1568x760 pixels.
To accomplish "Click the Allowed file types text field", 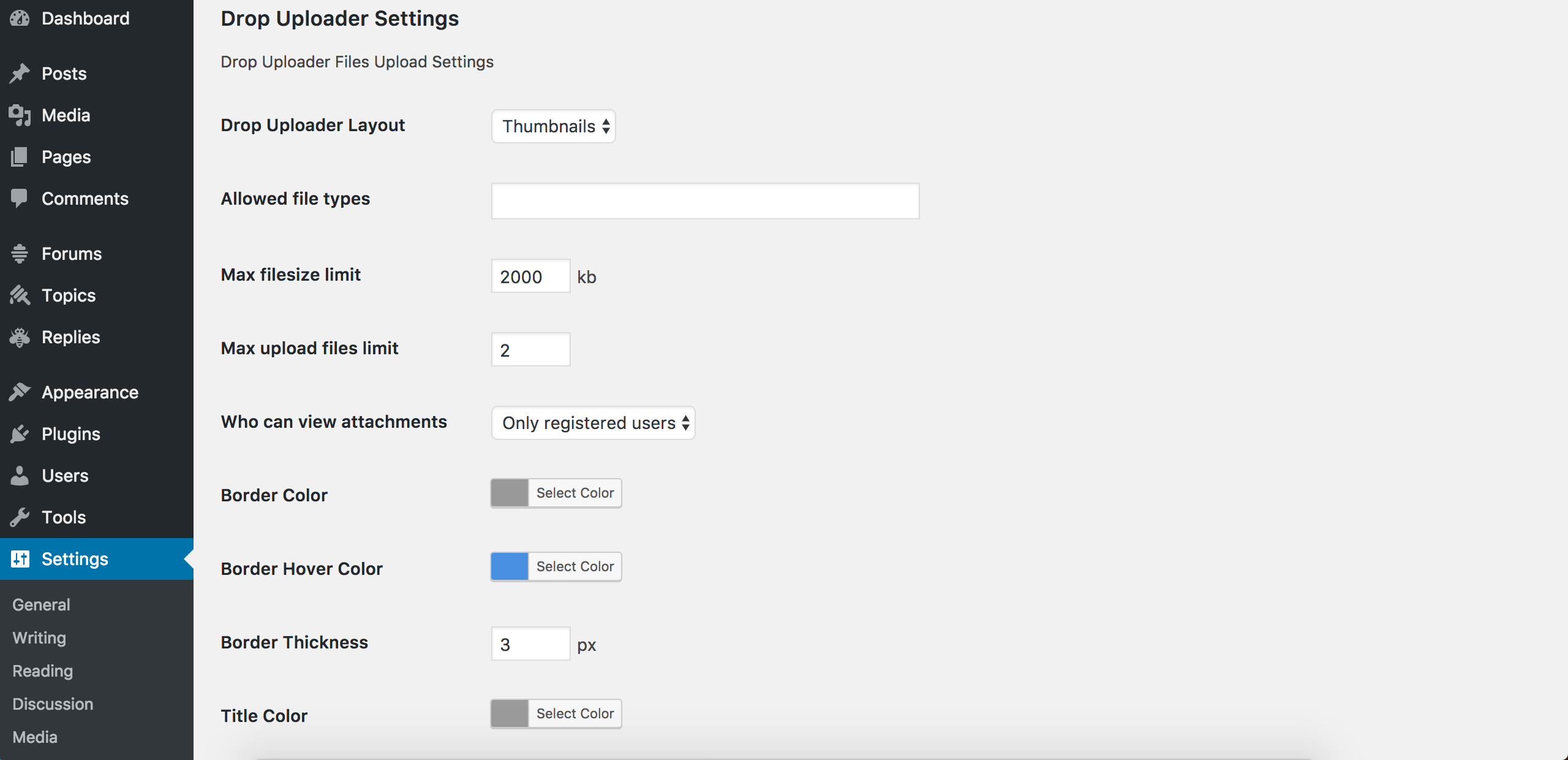I will (x=705, y=201).
